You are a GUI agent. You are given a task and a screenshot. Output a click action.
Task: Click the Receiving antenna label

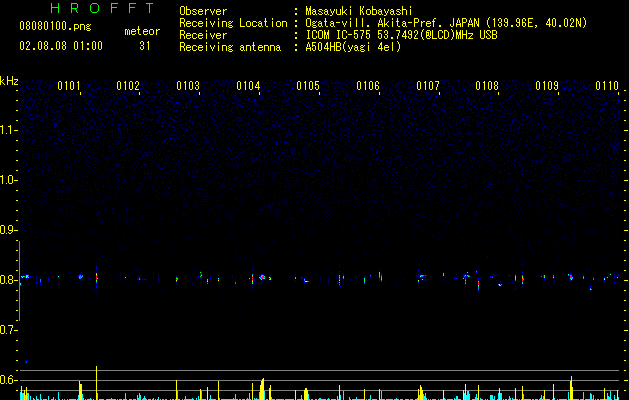(230, 47)
